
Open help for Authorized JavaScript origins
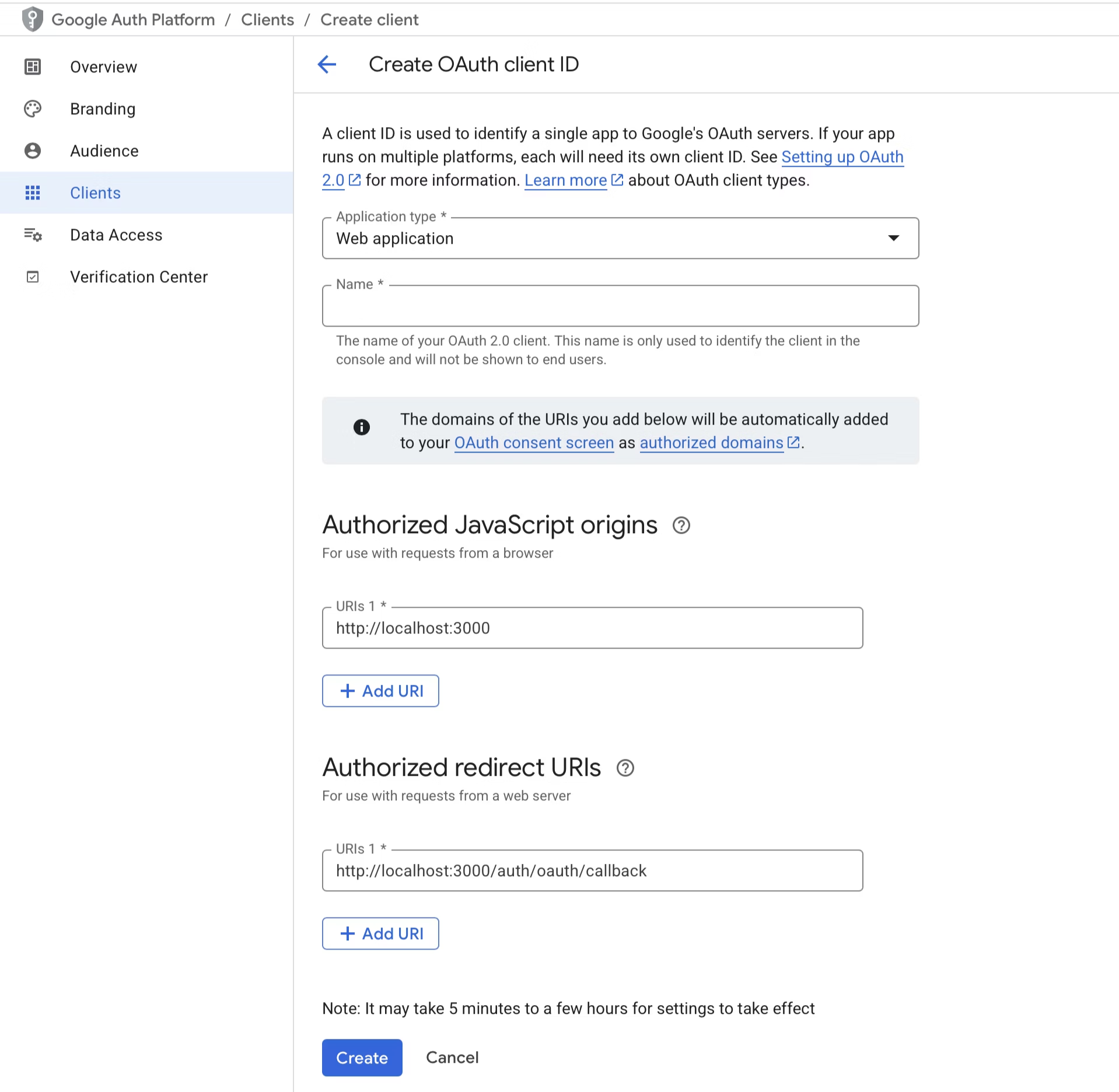[x=681, y=525]
